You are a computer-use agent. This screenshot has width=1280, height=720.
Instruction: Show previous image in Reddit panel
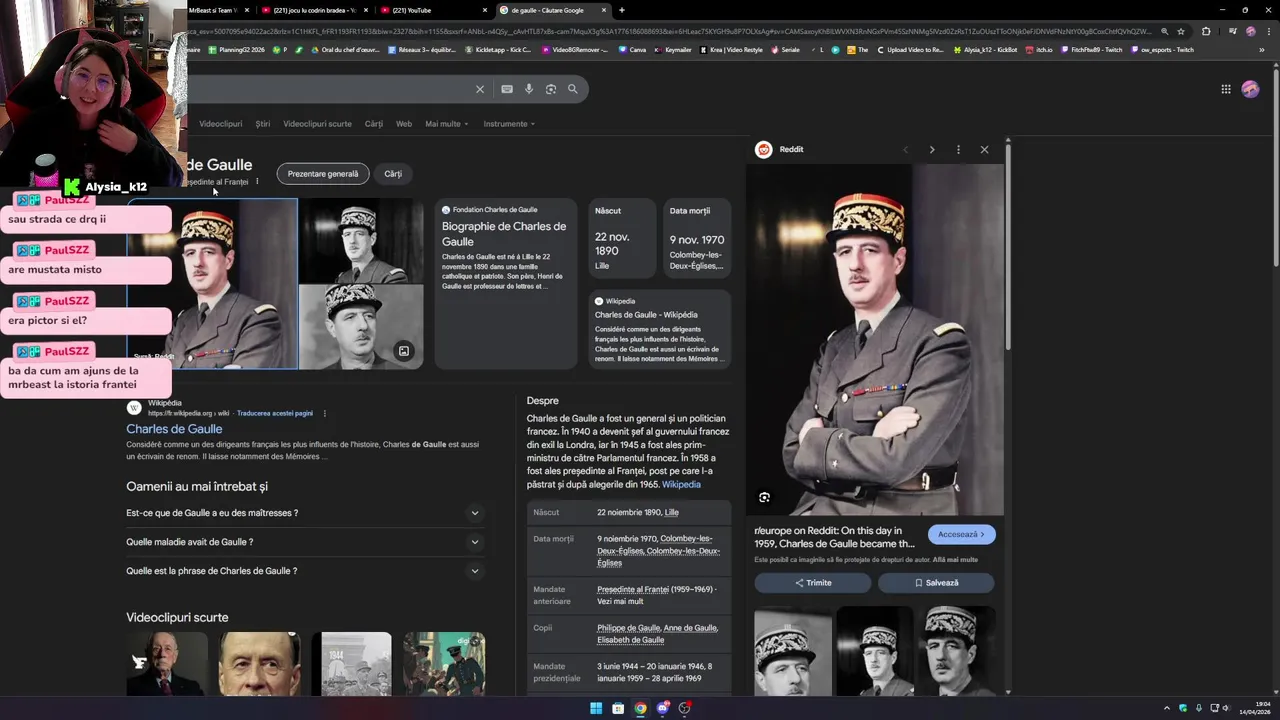(x=906, y=150)
